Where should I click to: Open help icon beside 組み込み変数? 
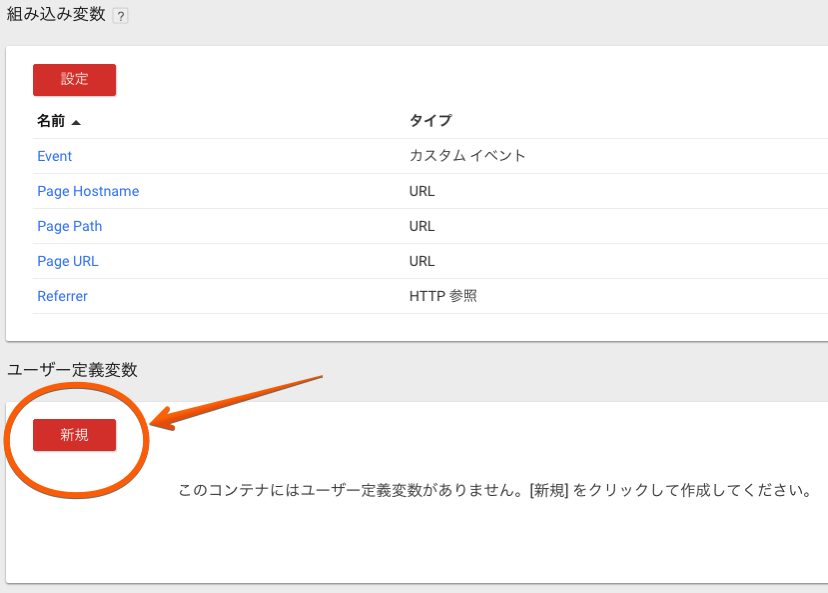click(120, 16)
